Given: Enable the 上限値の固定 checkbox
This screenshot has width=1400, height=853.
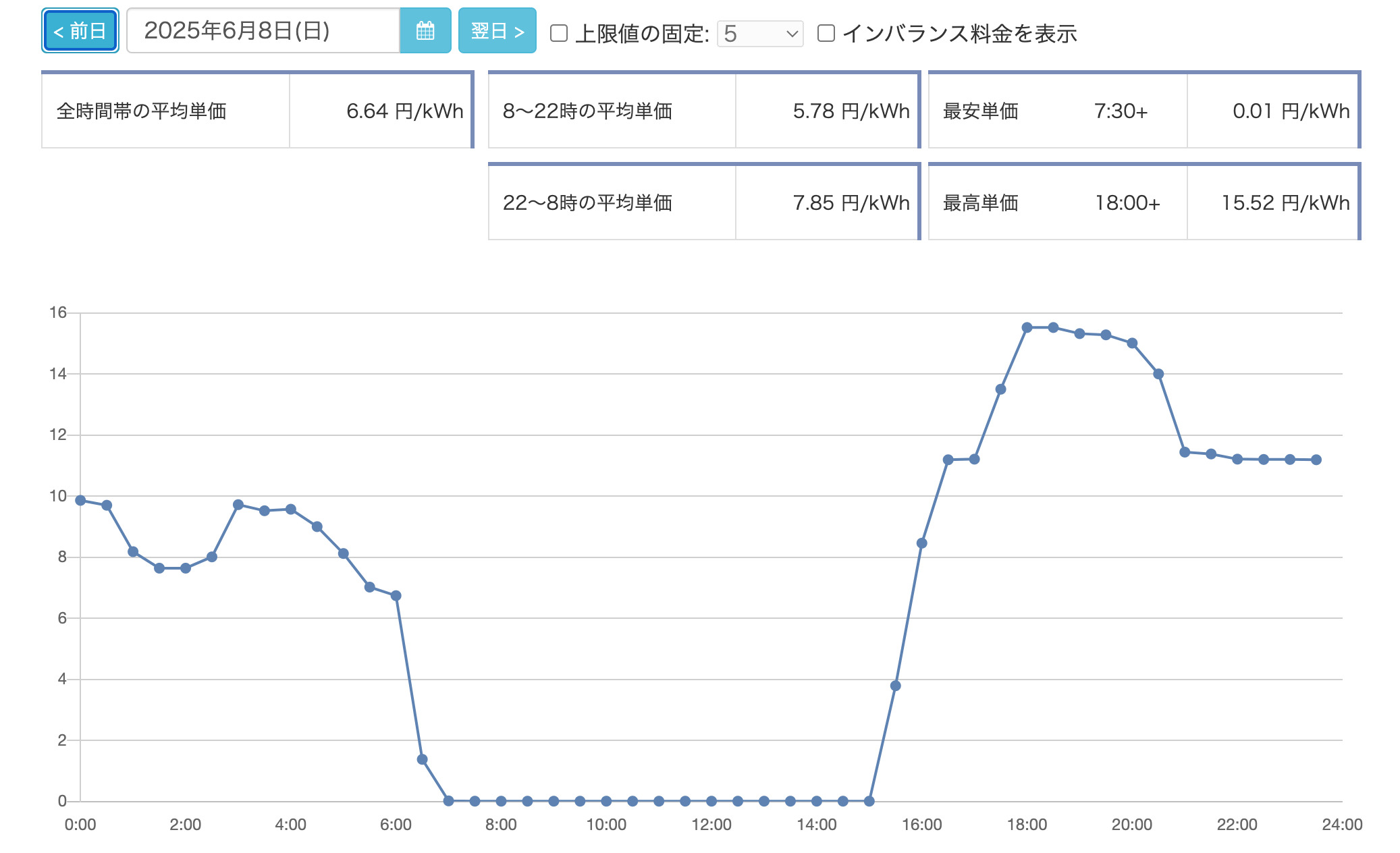Looking at the screenshot, I should pyautogui.click(x=559, y=33).
